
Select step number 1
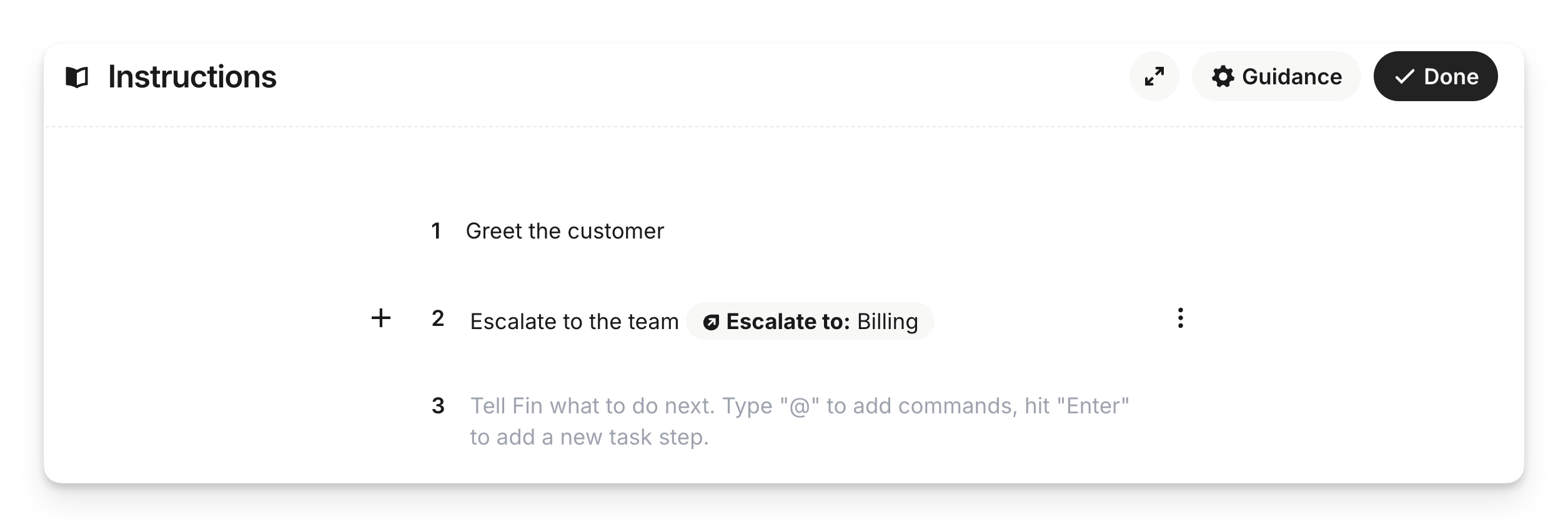[x=436, y=231]
